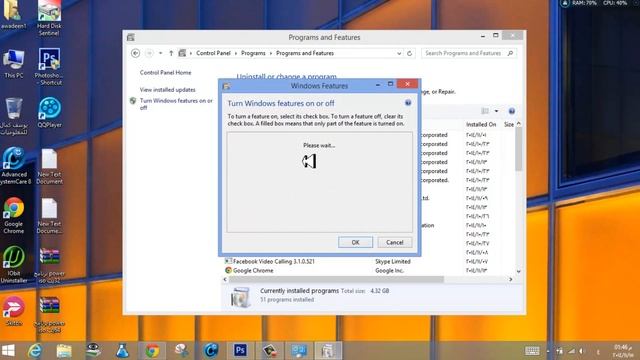The image size is (640, 360).
Task: Select Hard Disk Sentinel desktop icon
Action: click(x=49, y=18)
